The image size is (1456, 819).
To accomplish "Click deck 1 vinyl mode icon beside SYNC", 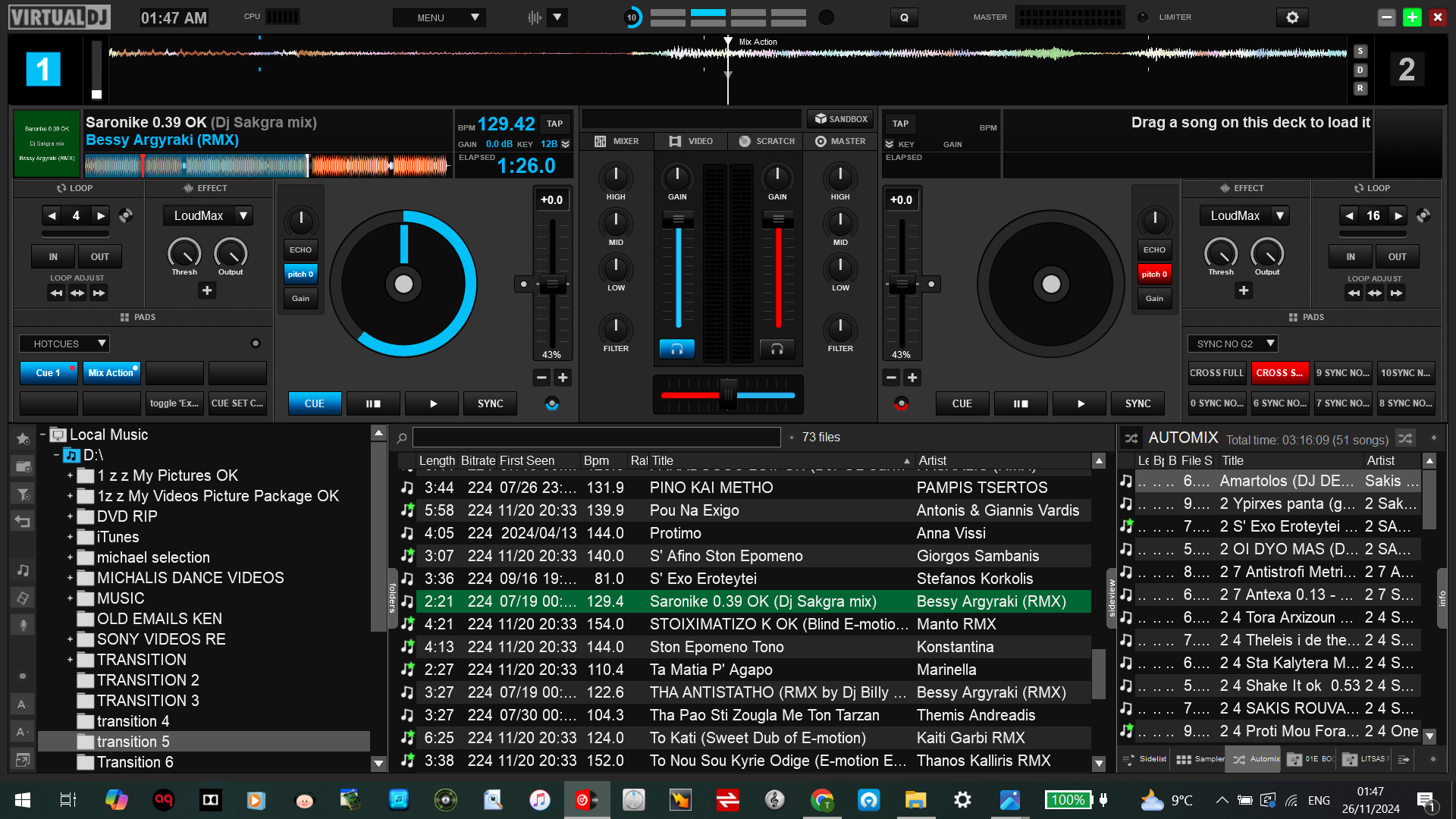I will [x=552, y=404].
